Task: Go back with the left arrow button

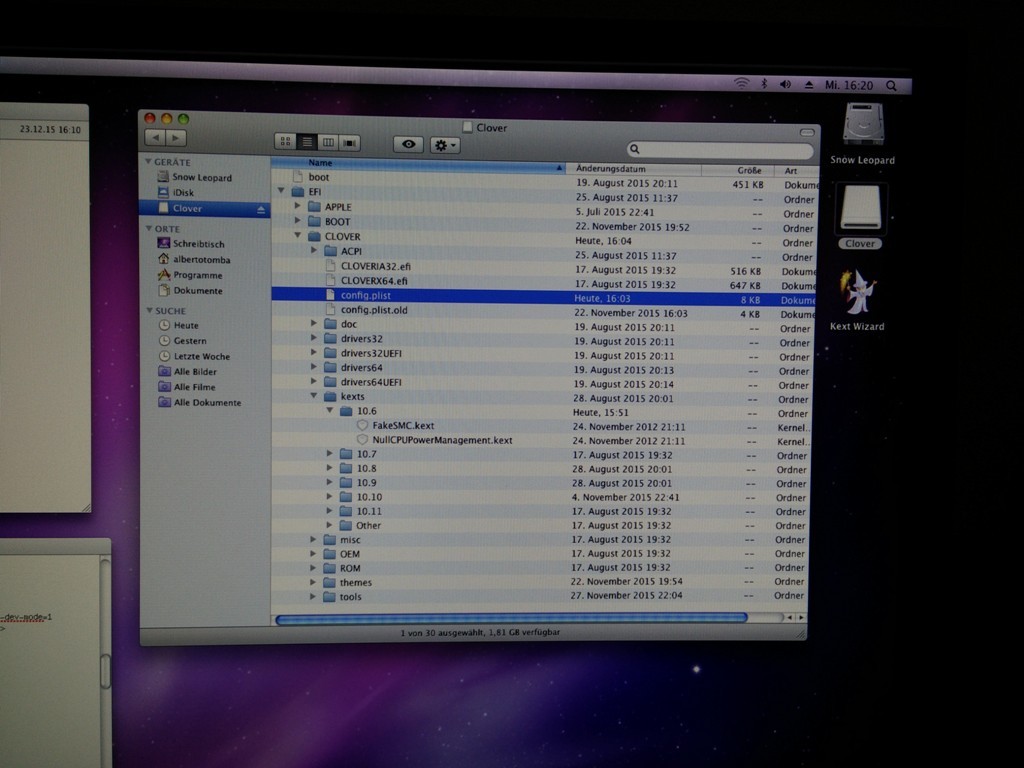Action: [155, 137]
